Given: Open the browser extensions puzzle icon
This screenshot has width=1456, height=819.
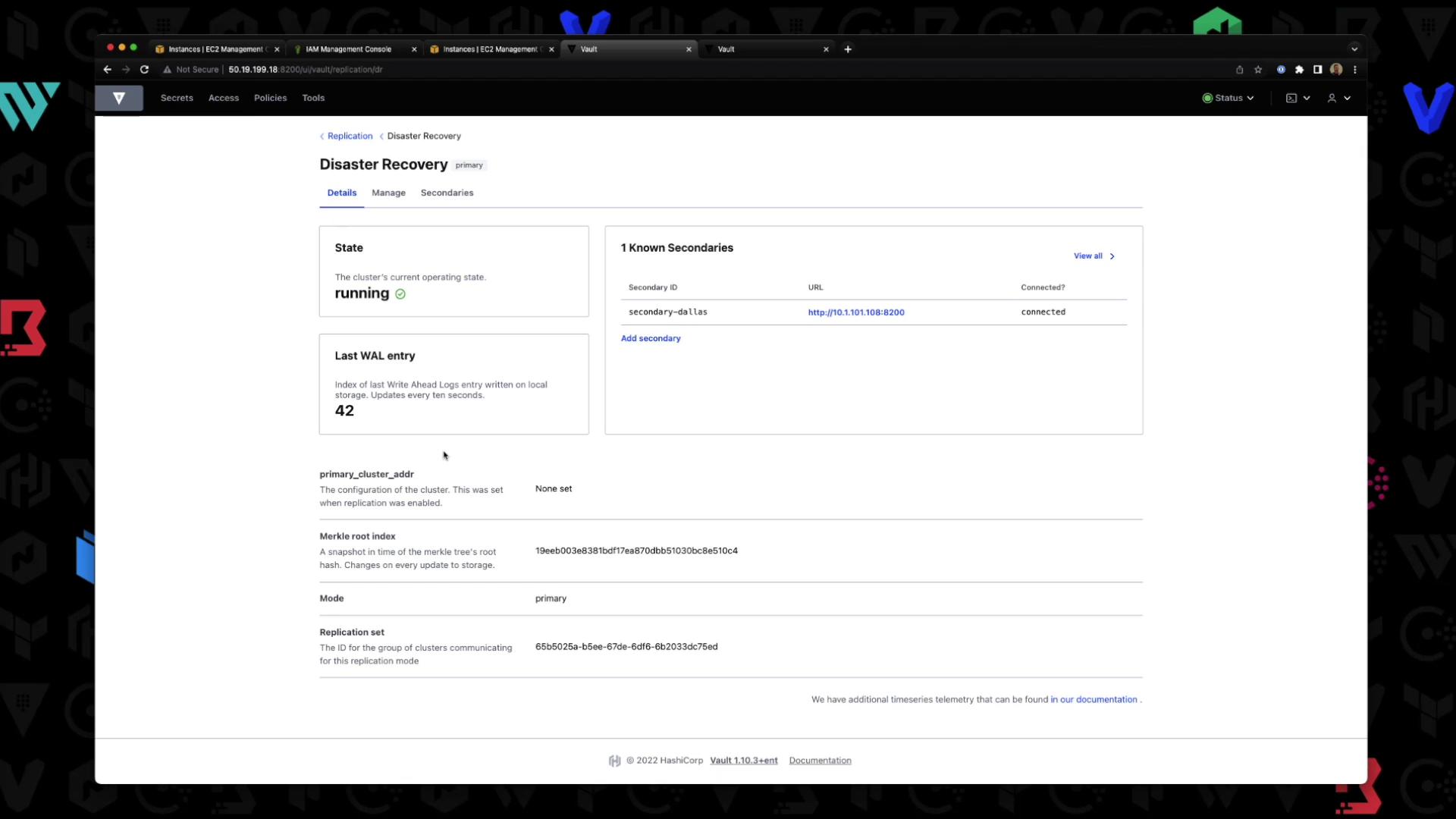Looking at the screenshot, I should (1299, 69).
